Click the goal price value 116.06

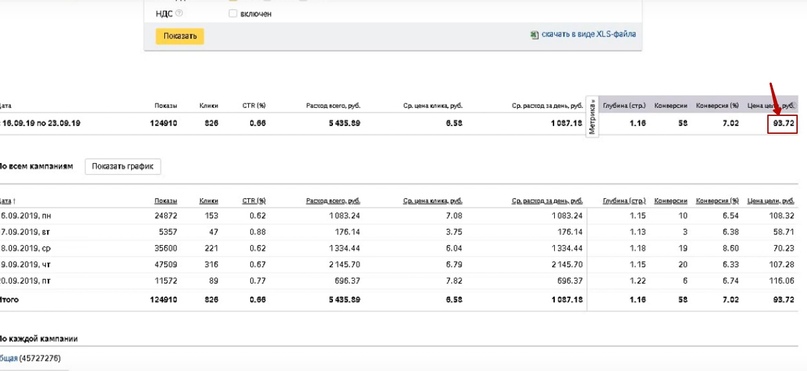pos(783,281)
